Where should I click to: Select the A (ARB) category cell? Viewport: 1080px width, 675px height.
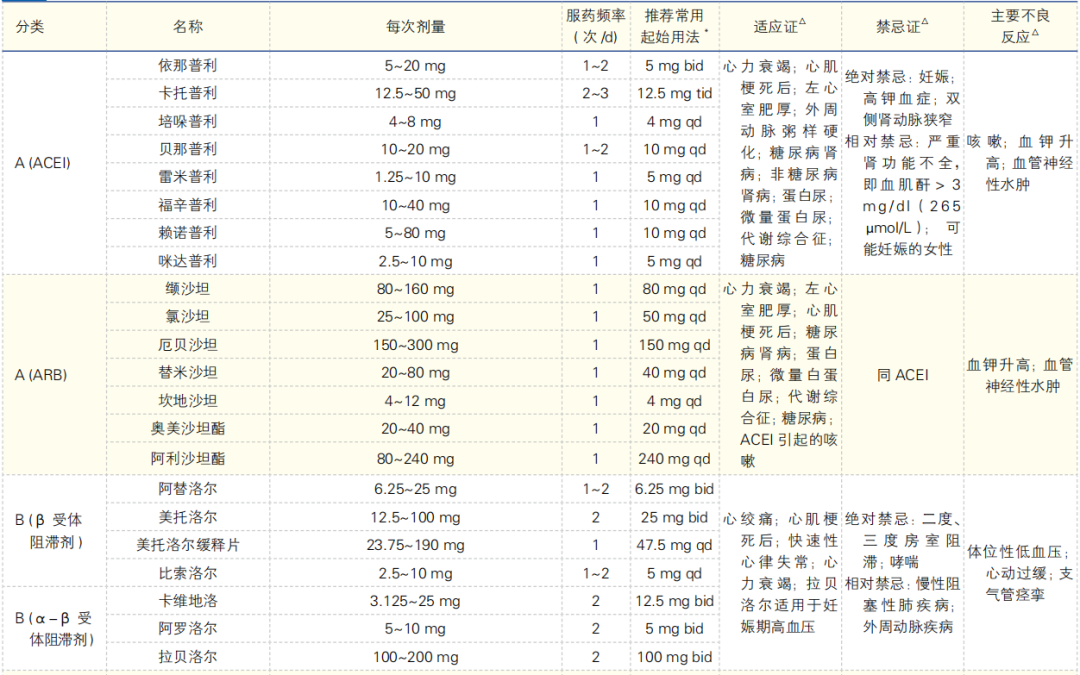point(41,375)
